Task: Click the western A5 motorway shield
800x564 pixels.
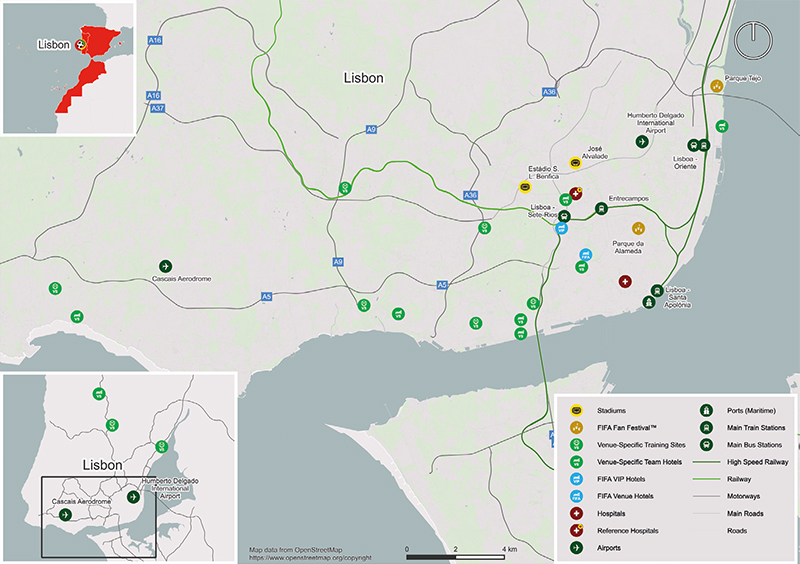Action: (x=266, y=297)
